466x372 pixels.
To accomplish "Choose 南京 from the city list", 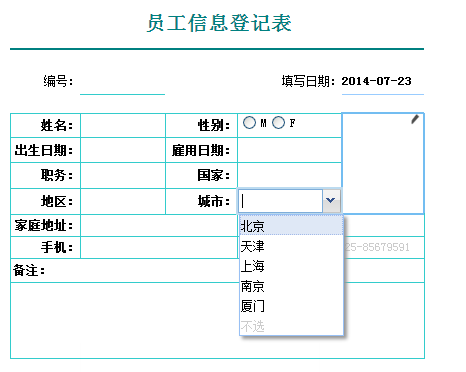I will tap(291, 286).
